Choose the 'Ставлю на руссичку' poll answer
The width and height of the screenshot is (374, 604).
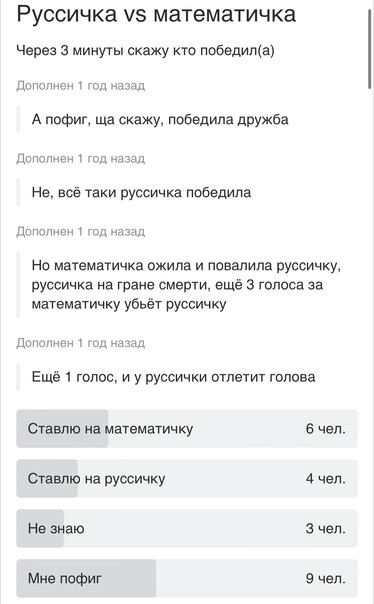(x=187, y=478)
